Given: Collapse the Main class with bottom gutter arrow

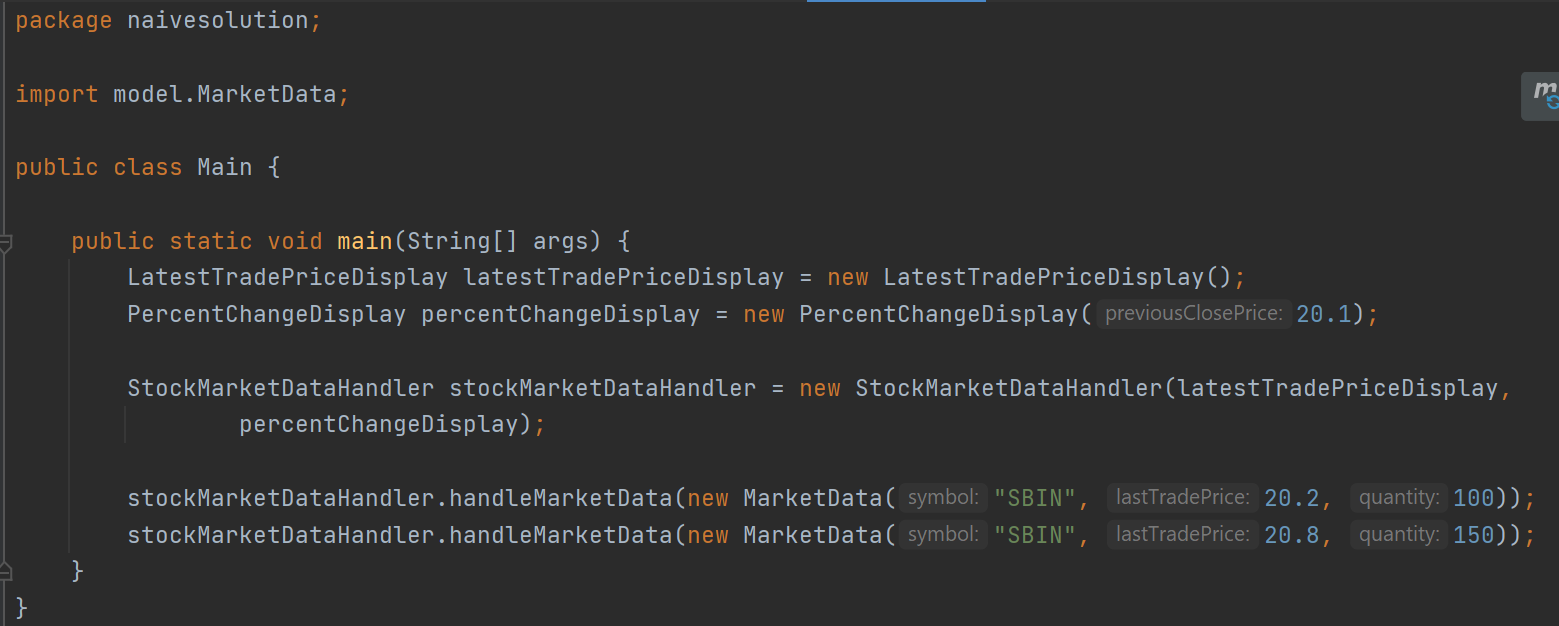Looking at the screenshot, I should [6, 572].
